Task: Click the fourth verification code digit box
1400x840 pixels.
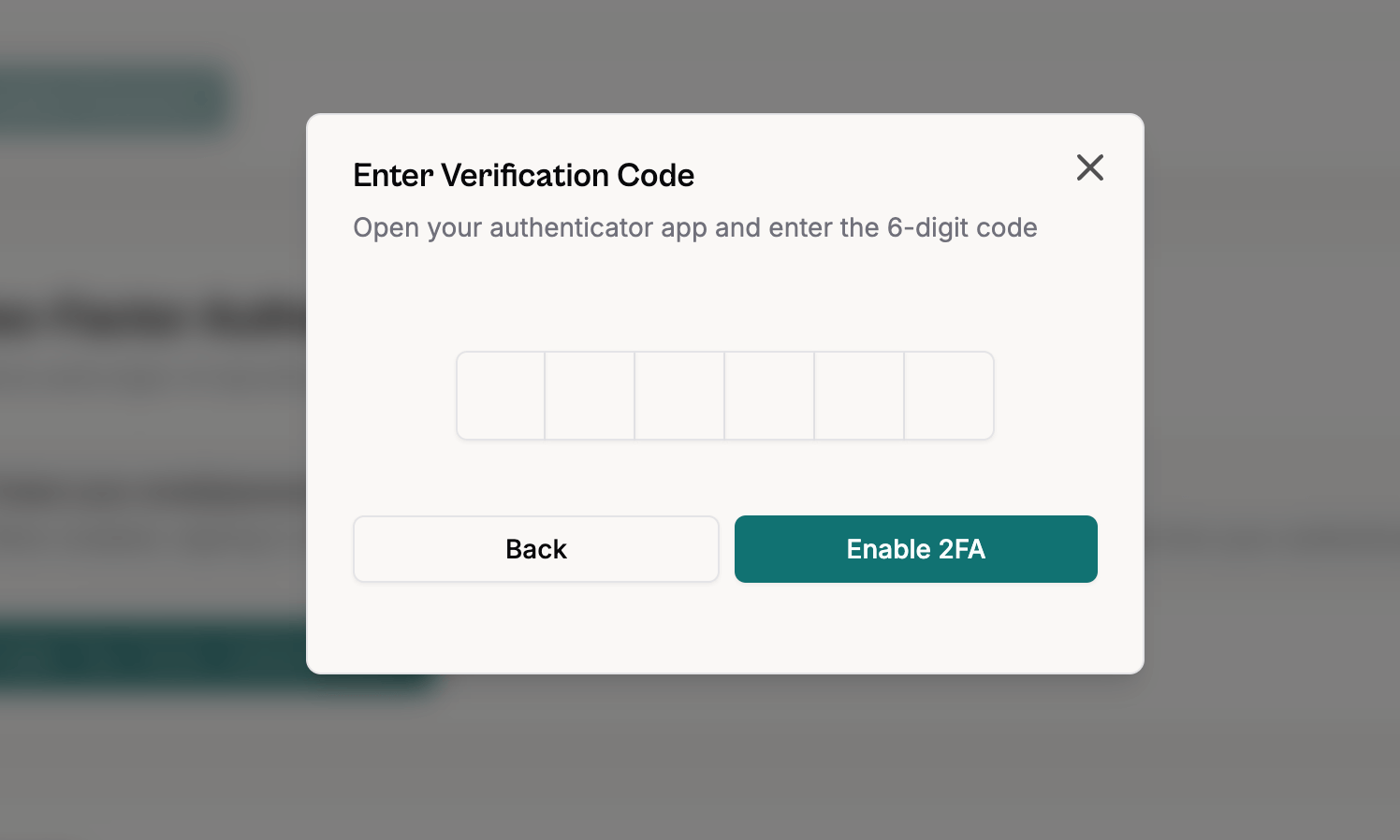Action: (x=769, y=395)
